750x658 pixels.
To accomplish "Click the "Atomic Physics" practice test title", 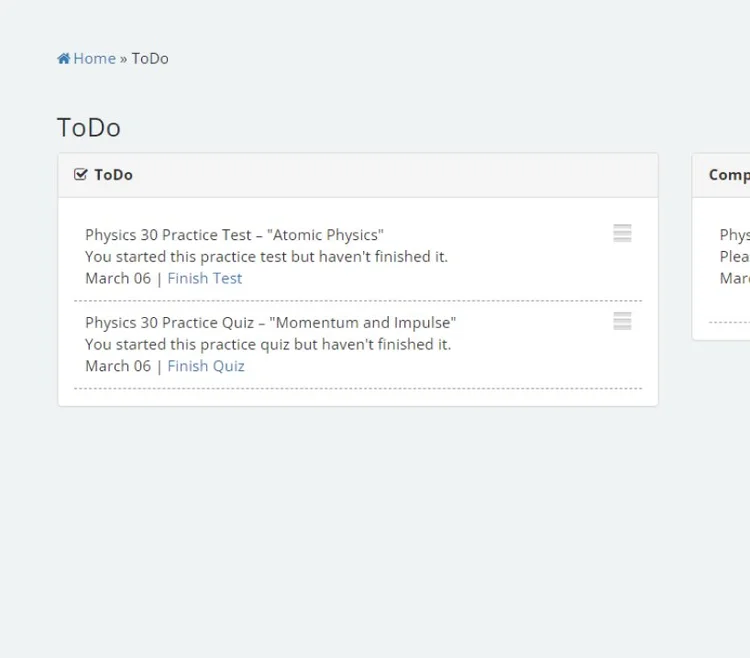I will (x=234, y=235).
